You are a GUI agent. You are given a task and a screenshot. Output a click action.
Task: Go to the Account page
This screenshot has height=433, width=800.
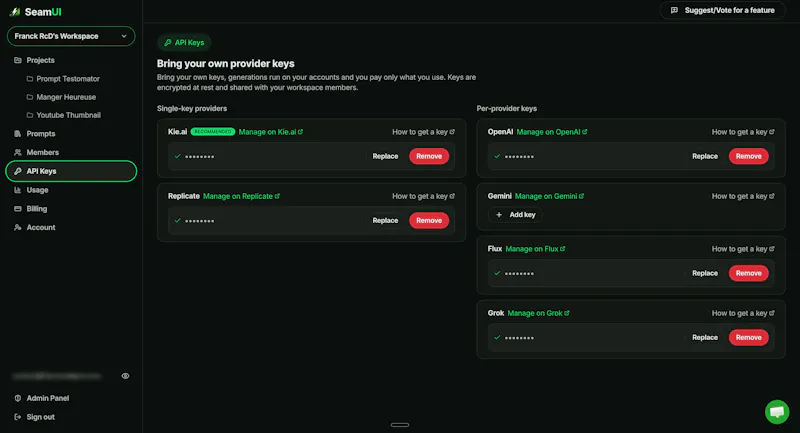point(41,227)
